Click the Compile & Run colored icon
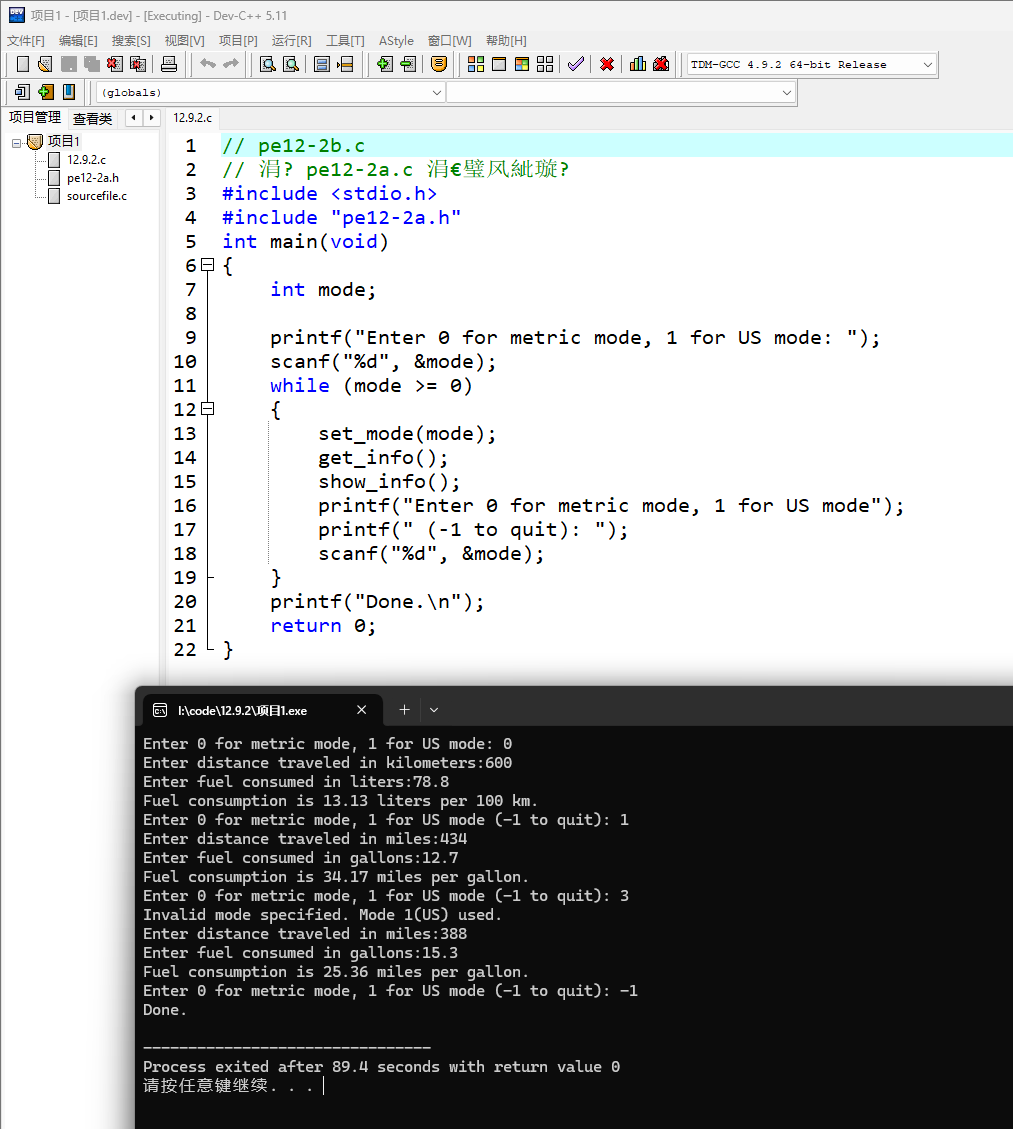The height and width of the screenshot is (1129, 1013). click(x=522, y=65)
